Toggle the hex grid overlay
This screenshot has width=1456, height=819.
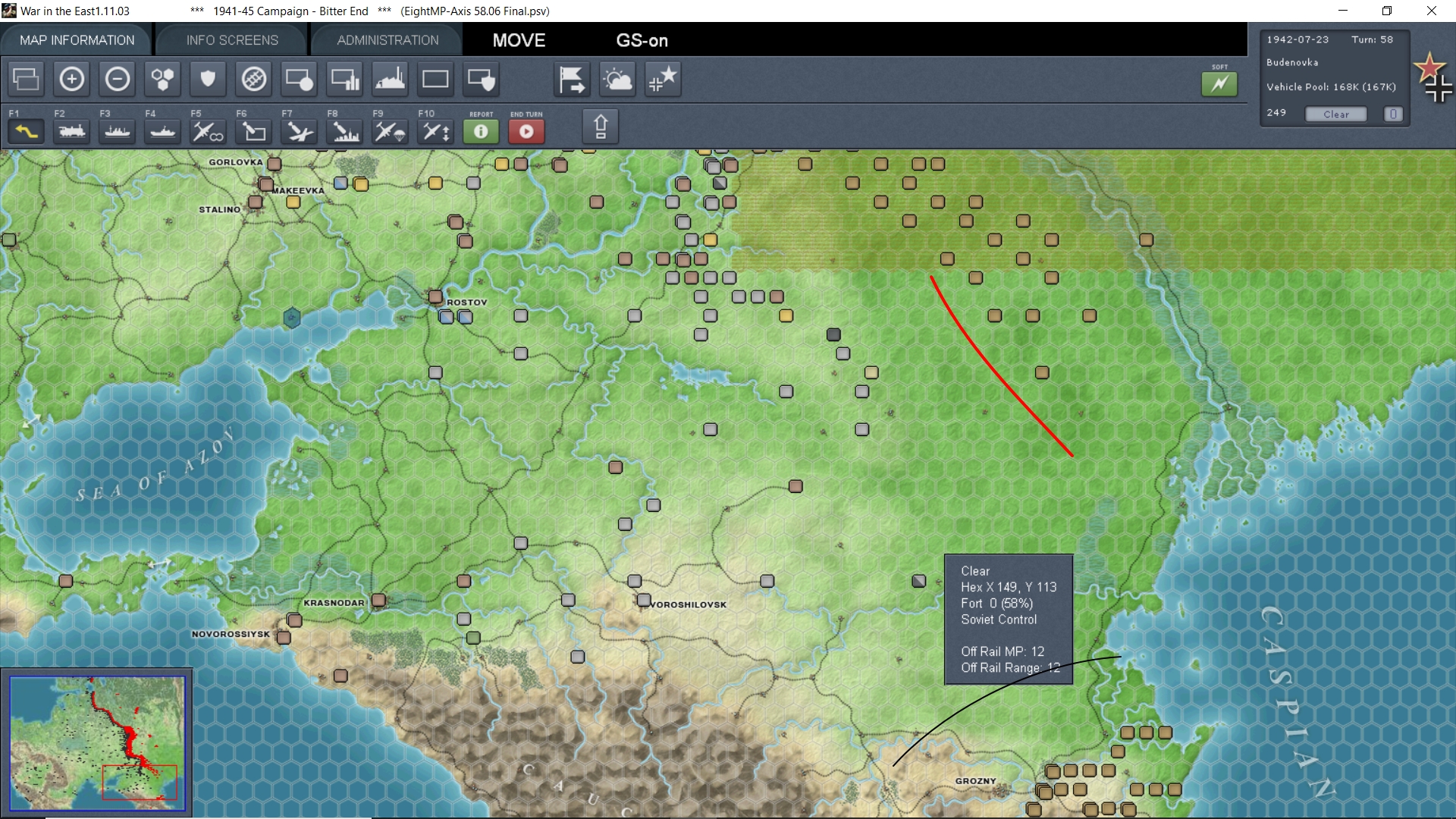click(162, 79)
